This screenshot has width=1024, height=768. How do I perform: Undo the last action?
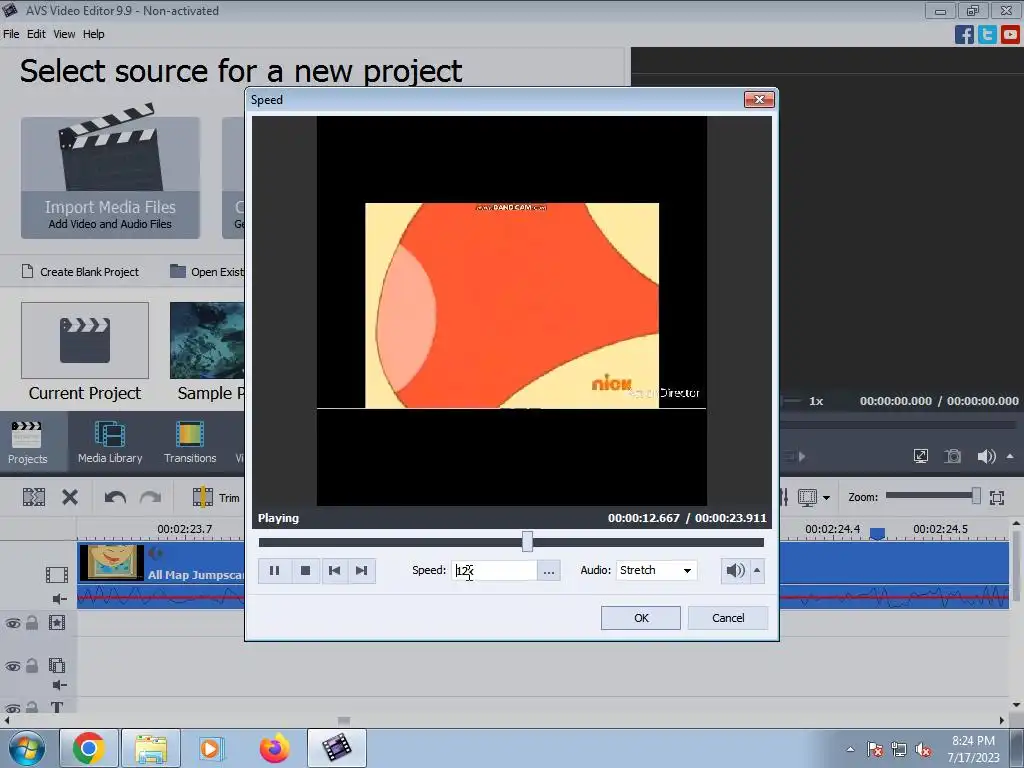point(115,498)
